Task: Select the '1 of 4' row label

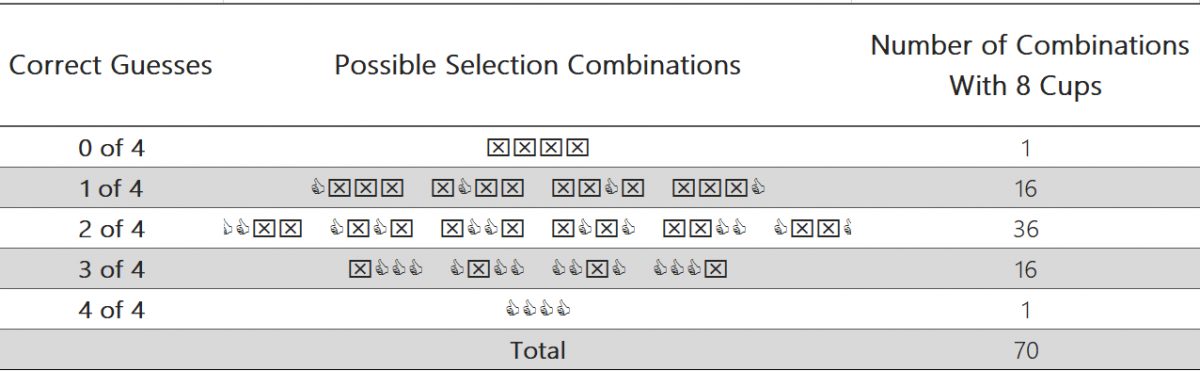Action: pyautogui.click(x=111, y=189)
